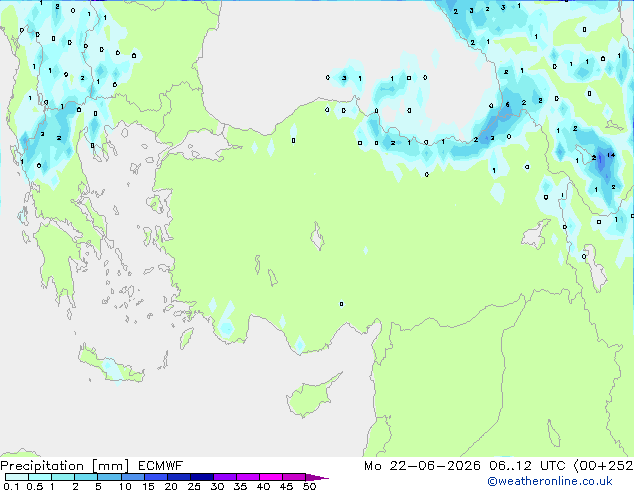This screenshot has width=634, height=490.
Task: Click the 25–30 mm dark navy swatch
Action: [x=201, y=477]
